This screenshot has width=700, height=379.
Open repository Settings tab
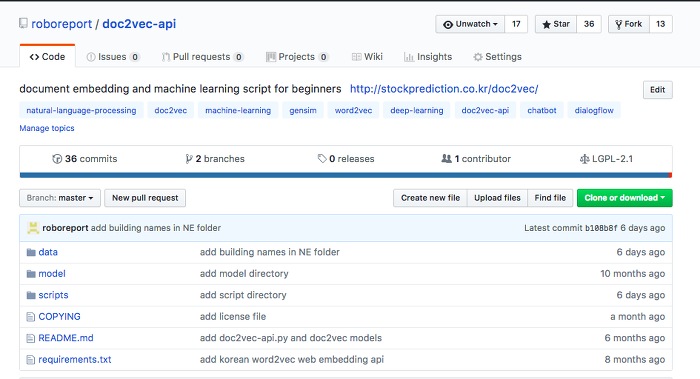[497, 57]
